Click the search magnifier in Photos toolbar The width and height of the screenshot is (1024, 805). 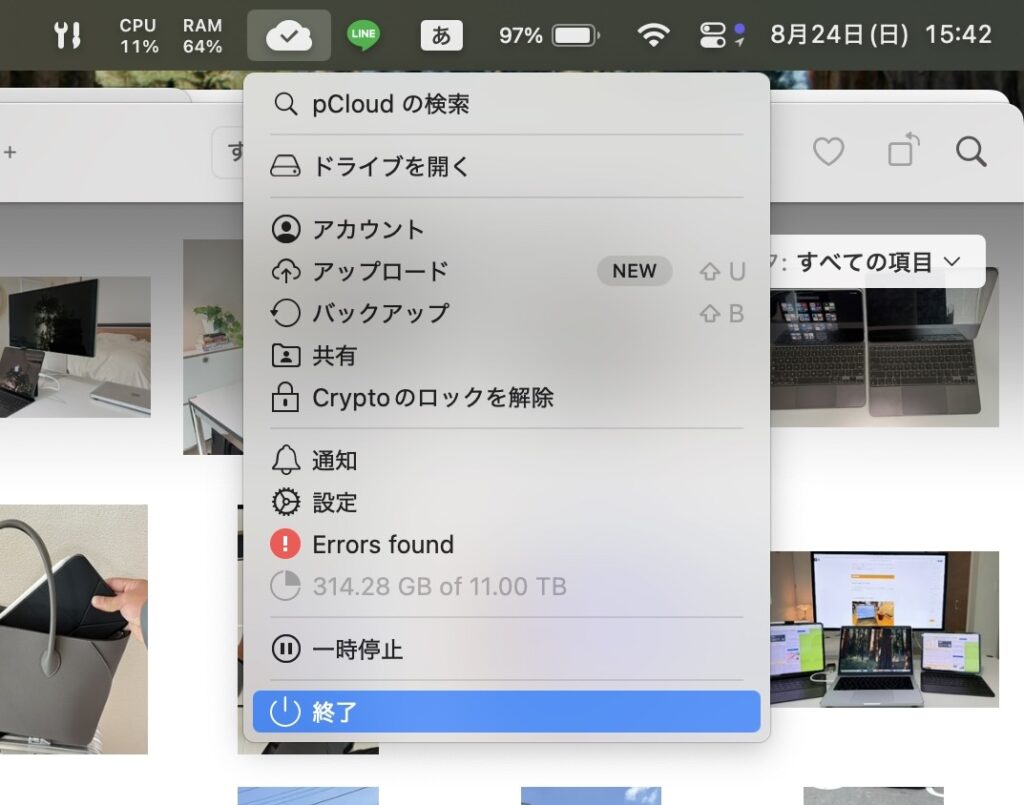point(971,151)
